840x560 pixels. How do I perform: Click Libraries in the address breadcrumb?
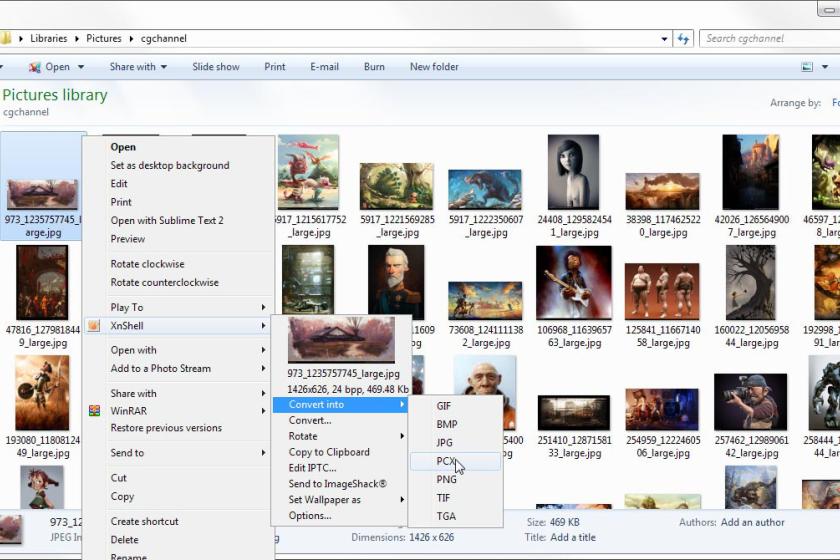49,39
